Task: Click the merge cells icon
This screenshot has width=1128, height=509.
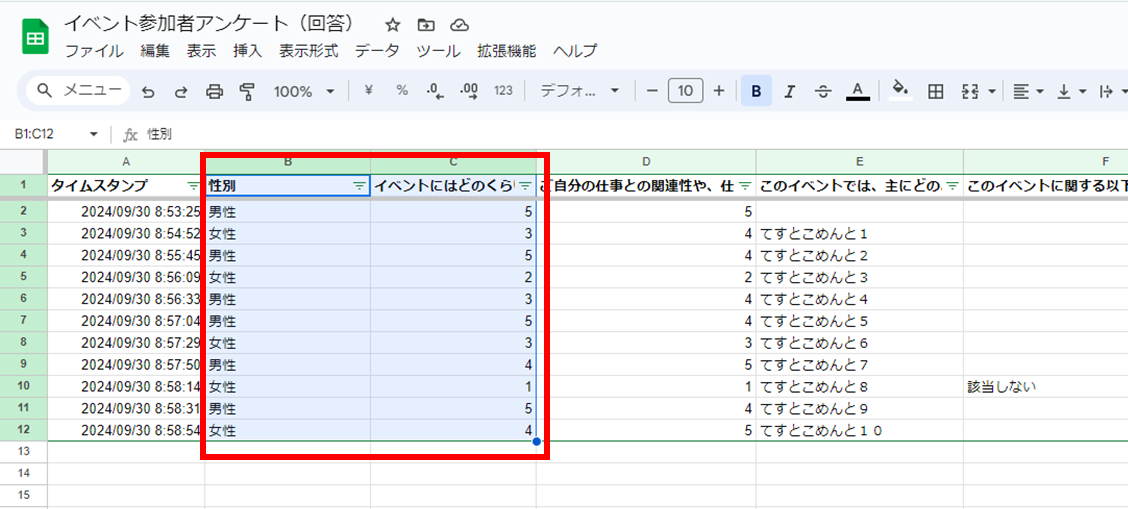Action: click(x=970, y=91)
